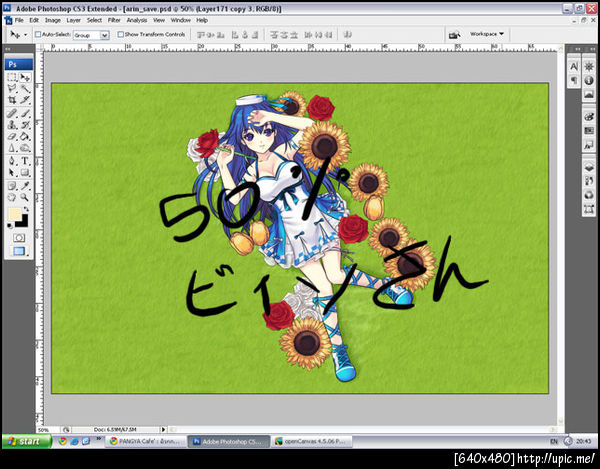Open the Paragraph panel icon
This screenshot has height=469, width=600.
pyautogui.click(x=574, y=80)
